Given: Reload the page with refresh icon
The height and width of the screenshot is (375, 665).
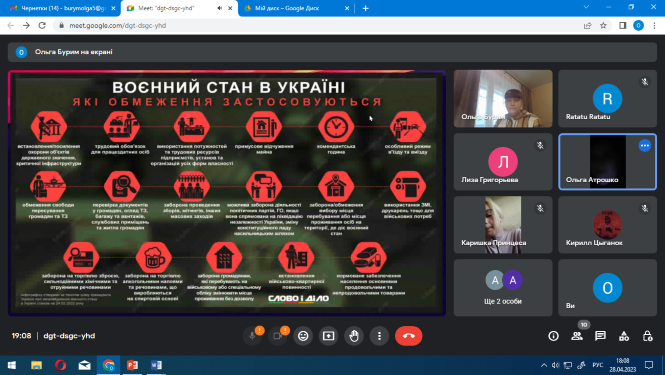Looking at the screenshot, I should click(42, 25).
